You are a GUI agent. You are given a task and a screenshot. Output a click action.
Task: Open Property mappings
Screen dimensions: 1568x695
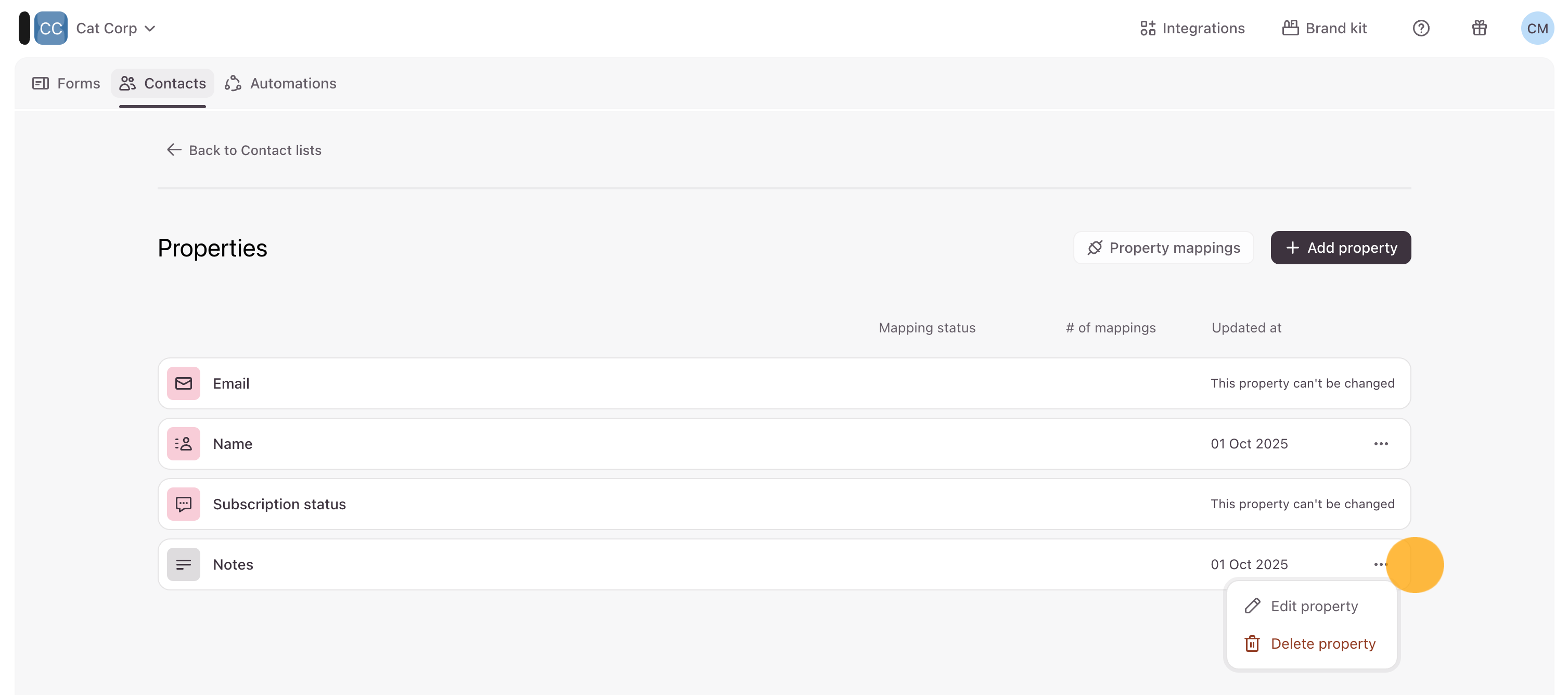click(x=1163, y=248)
